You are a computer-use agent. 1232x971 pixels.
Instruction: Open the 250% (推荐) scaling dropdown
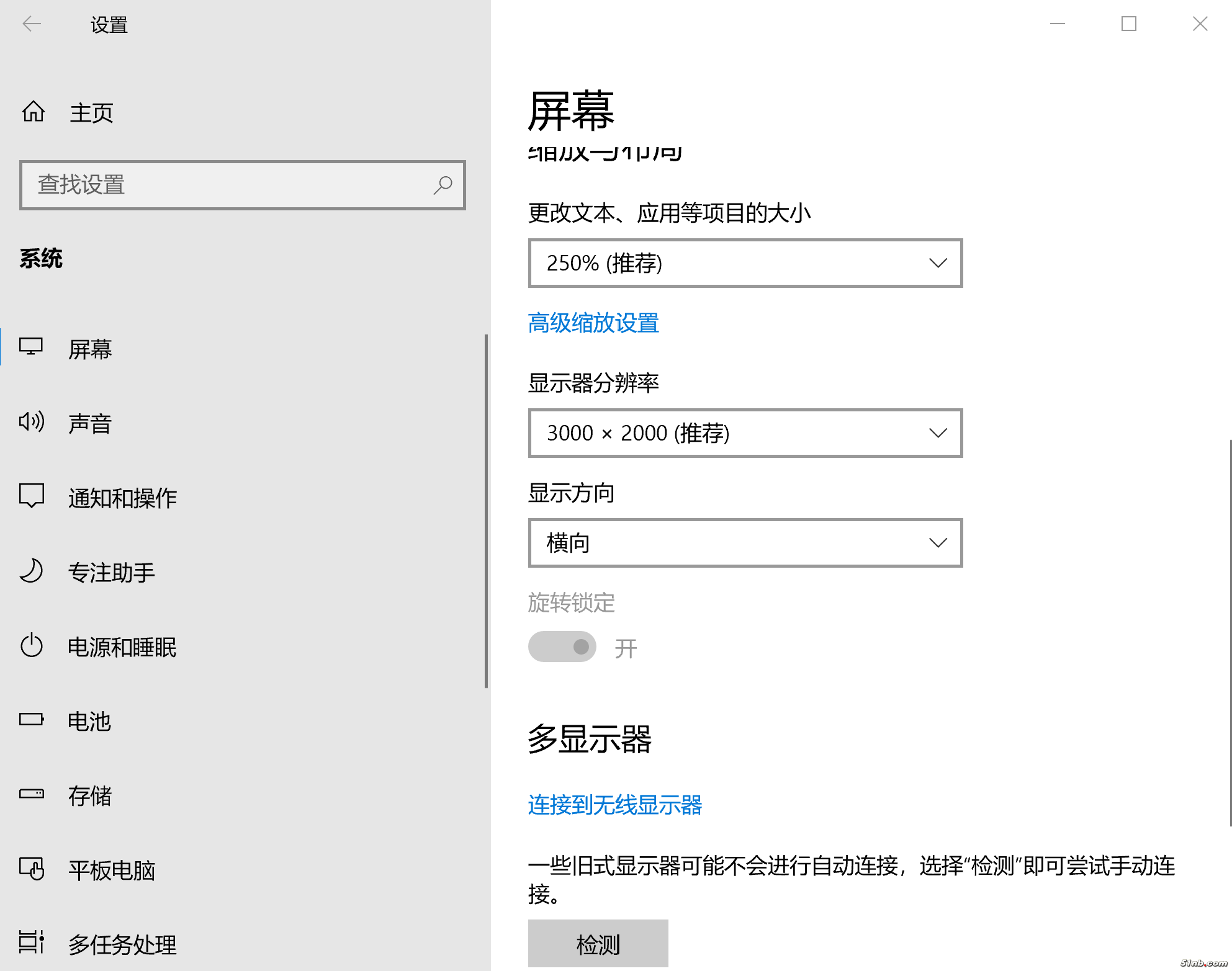click(745, 263)
